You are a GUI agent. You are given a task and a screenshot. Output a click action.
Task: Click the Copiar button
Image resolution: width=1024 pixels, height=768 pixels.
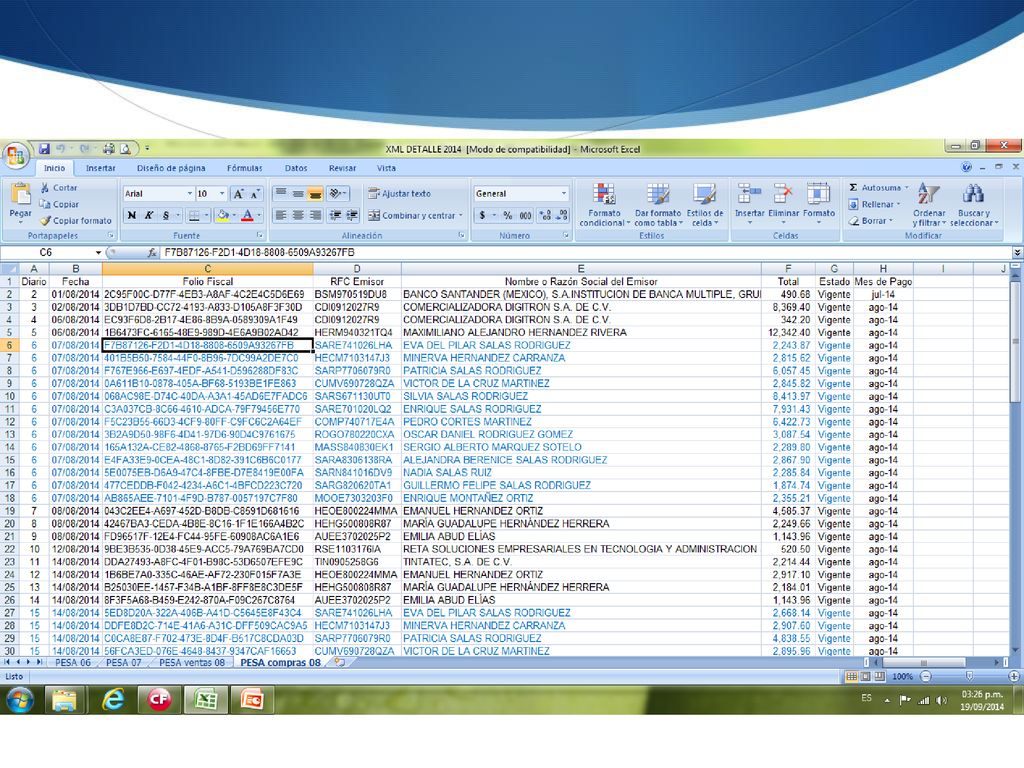pyautogui.click(x=59, y=204)
